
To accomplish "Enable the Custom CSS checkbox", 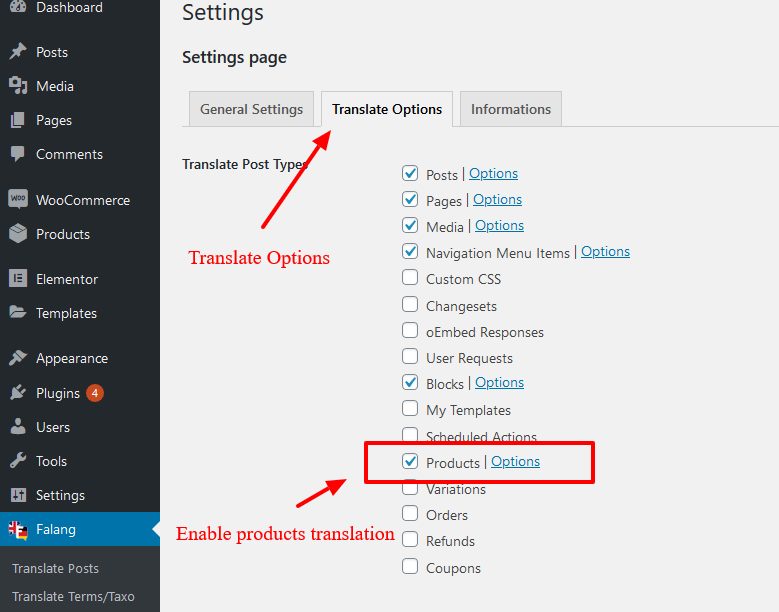I will point(410,277).
